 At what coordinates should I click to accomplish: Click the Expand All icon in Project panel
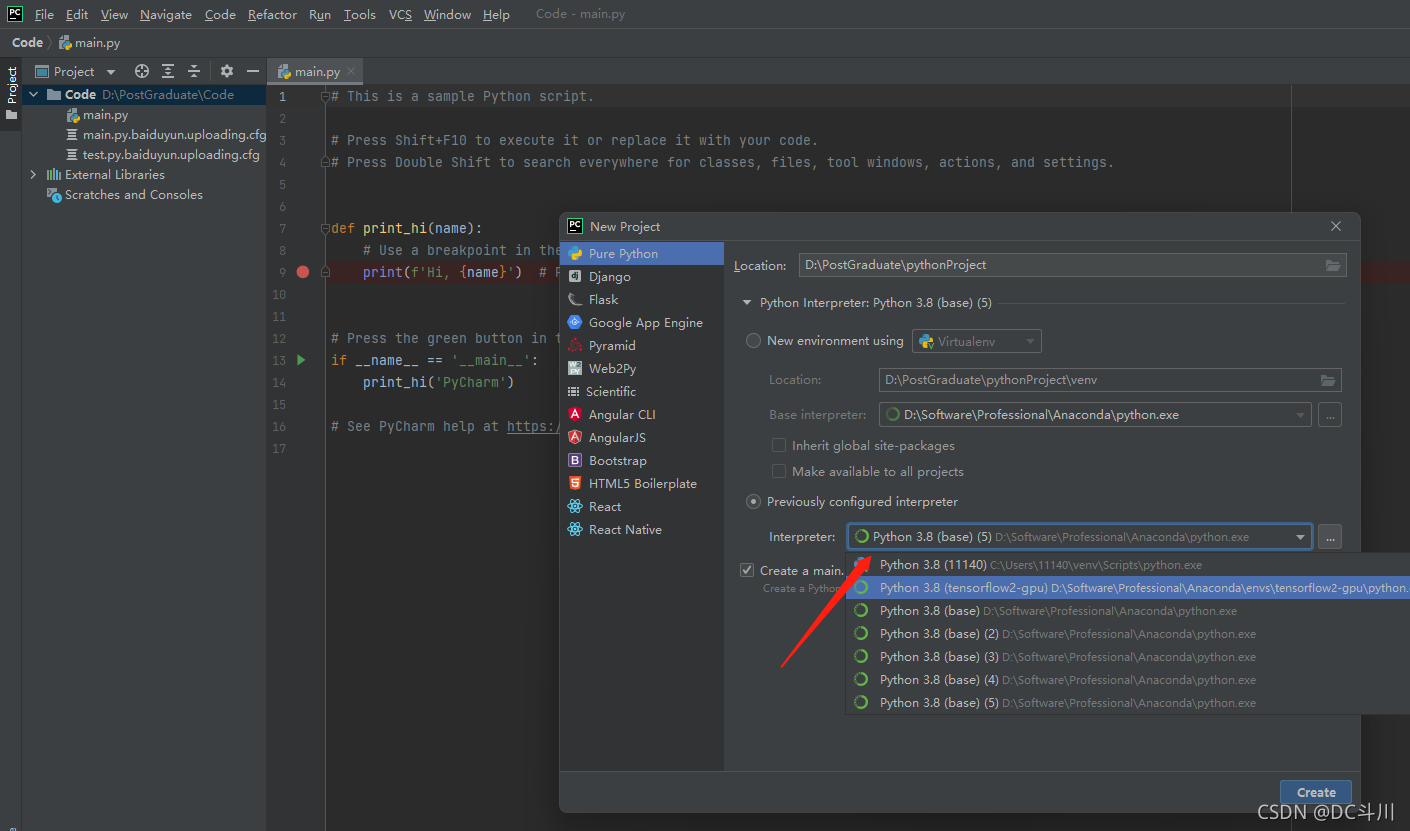click(168, 71)
